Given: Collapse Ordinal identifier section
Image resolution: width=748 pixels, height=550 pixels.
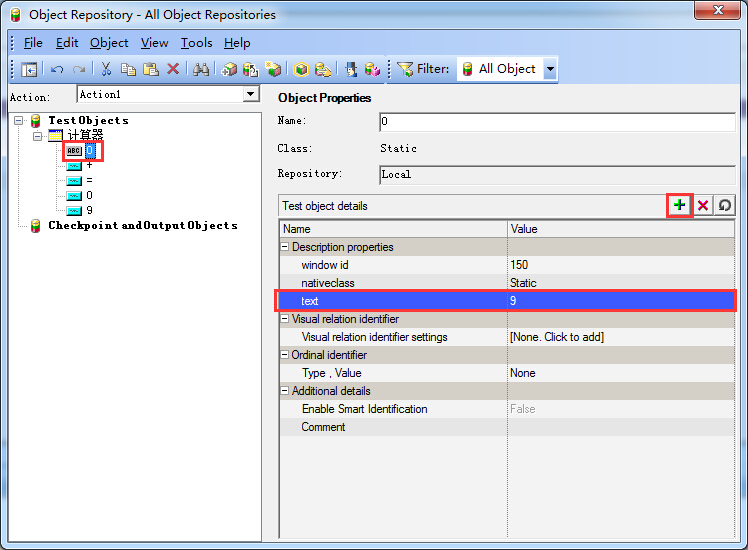Looking at the screenshot, I should pos(284,355).
